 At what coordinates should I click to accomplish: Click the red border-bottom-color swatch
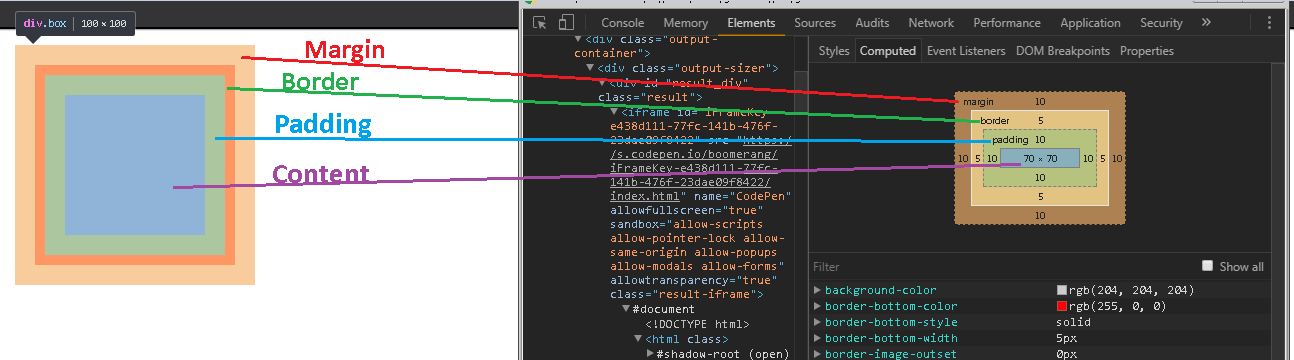[1061, 306]
